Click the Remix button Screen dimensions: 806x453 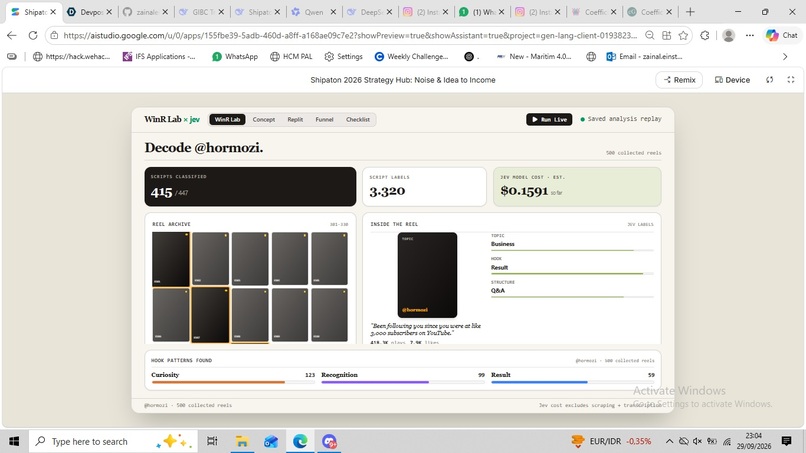(679, 80)
